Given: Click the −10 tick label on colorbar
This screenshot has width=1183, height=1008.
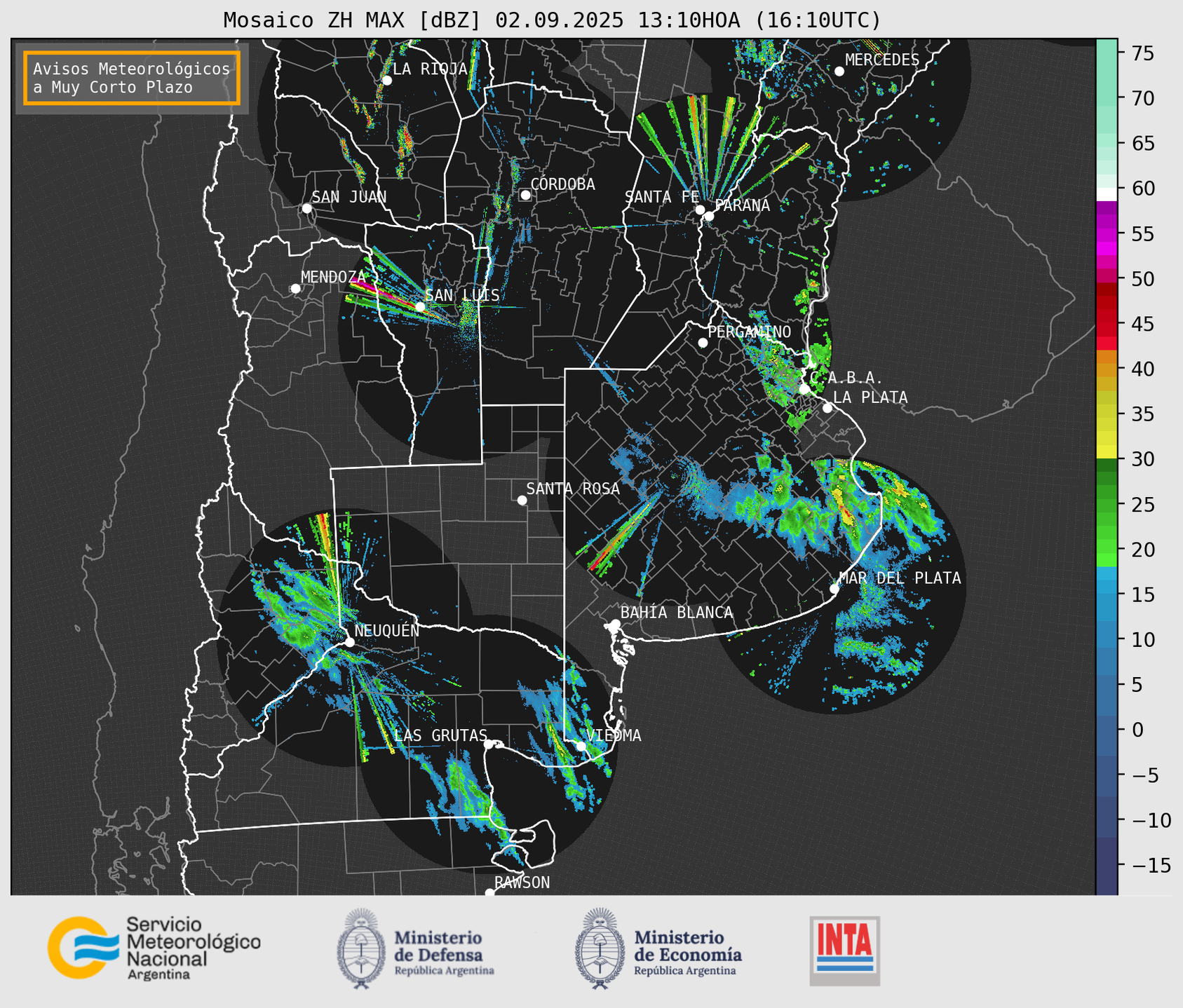Looking at the screenshot, I should [x=1151, y=820].
